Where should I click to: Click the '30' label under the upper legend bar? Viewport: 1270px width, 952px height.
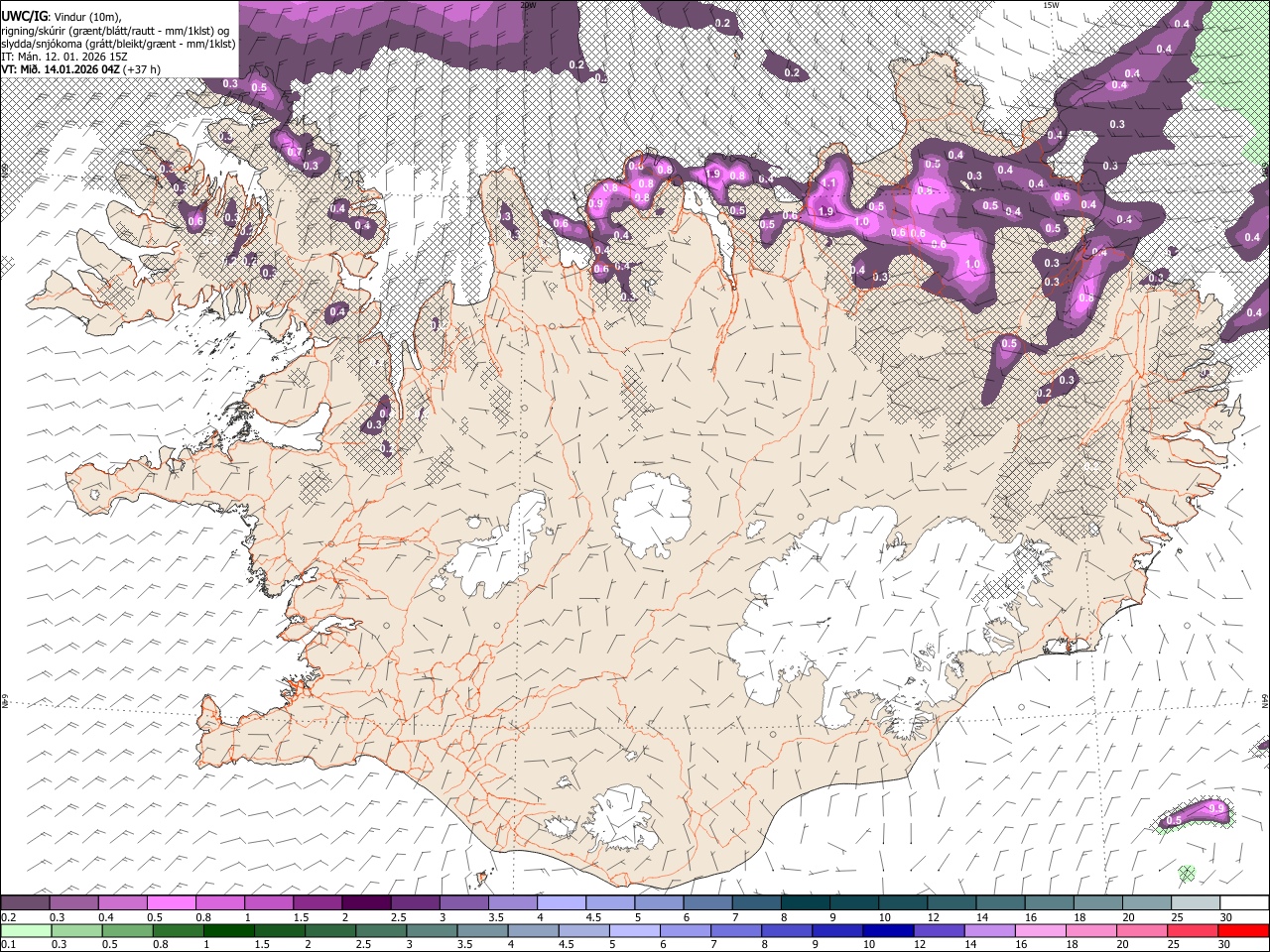click(1224, 917)
